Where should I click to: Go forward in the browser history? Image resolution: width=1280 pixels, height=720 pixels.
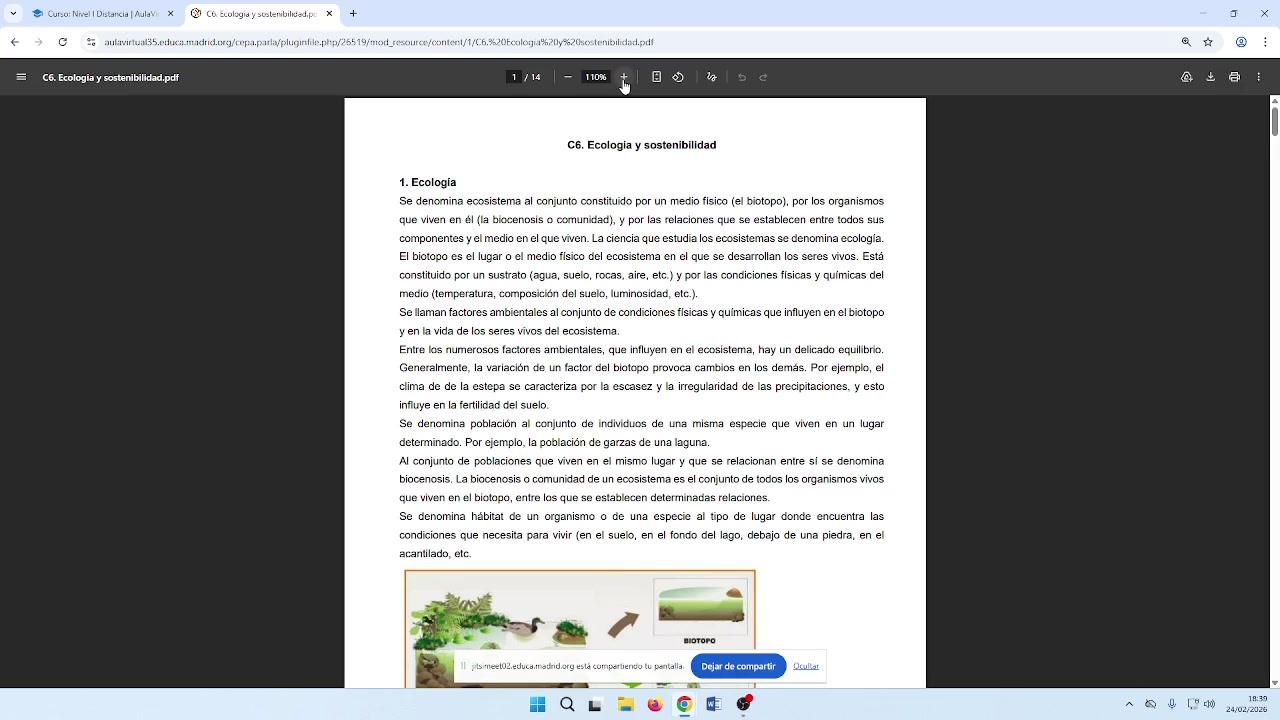38,42
